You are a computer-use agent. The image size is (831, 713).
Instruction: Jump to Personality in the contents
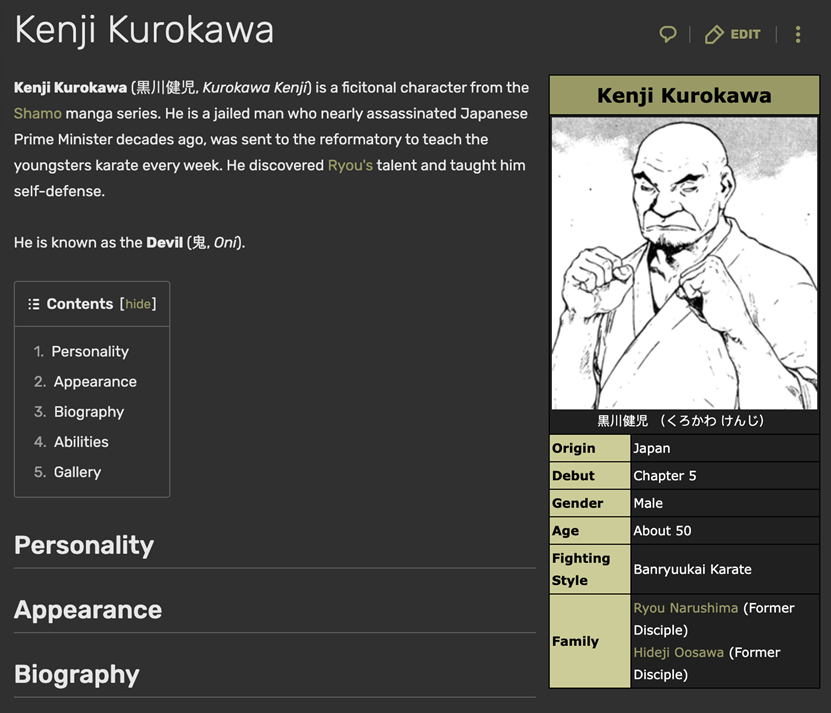pos(90,351)
